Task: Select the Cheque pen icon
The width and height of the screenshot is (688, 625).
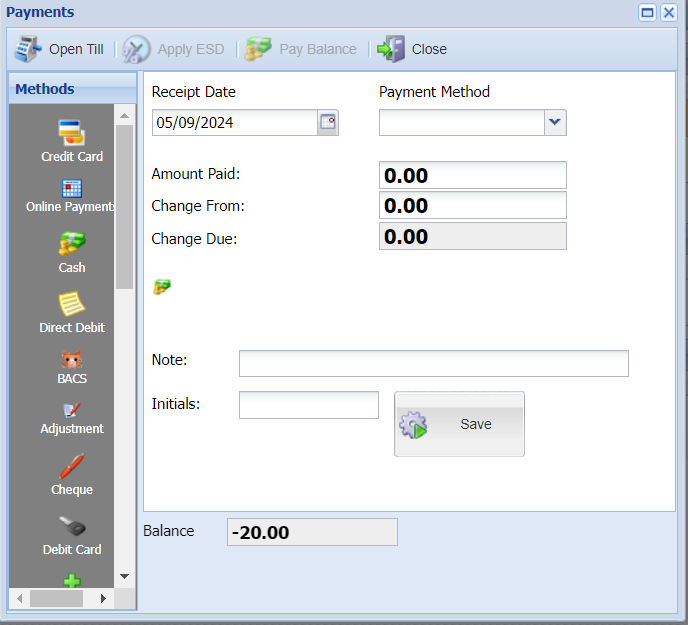Action: [x=72, y=466]
